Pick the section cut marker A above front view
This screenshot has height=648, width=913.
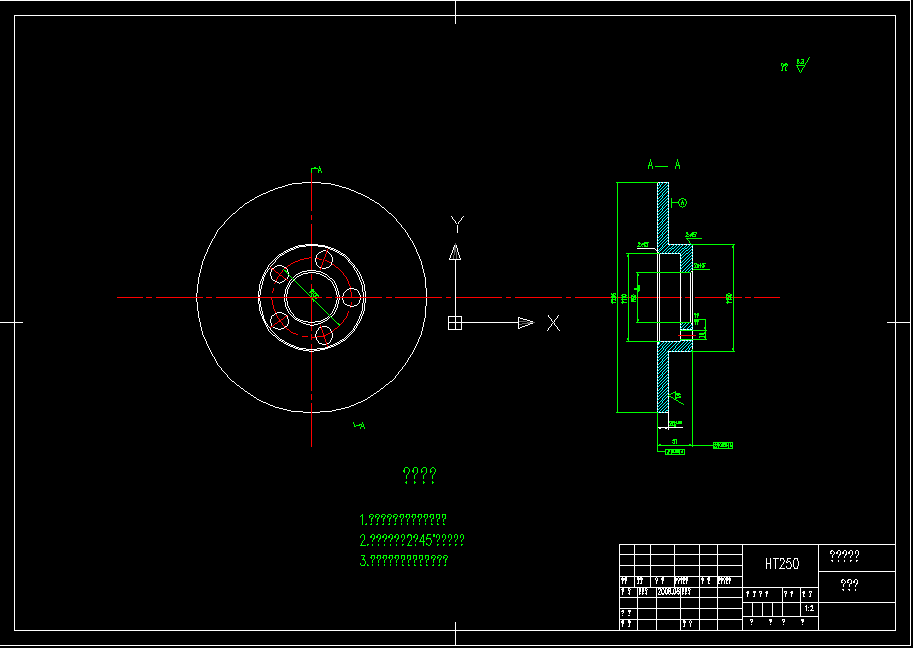[317, 170]
